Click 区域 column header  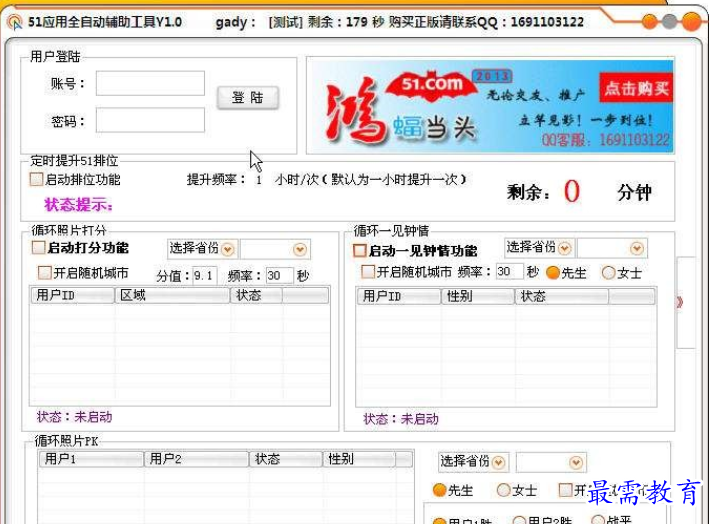[172, 295]
